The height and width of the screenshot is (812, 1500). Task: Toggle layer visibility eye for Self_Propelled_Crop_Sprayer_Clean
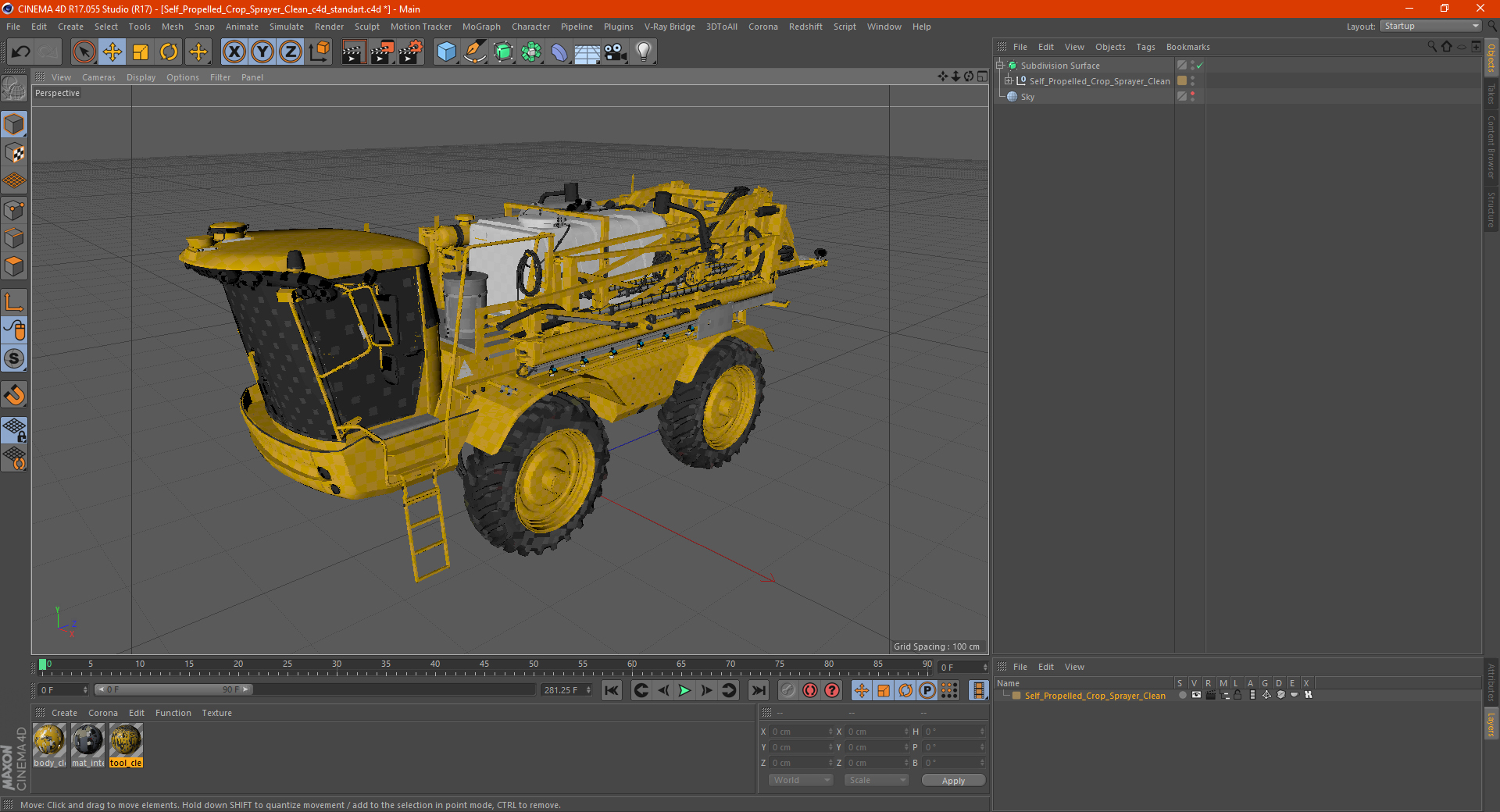(1196, 695)
